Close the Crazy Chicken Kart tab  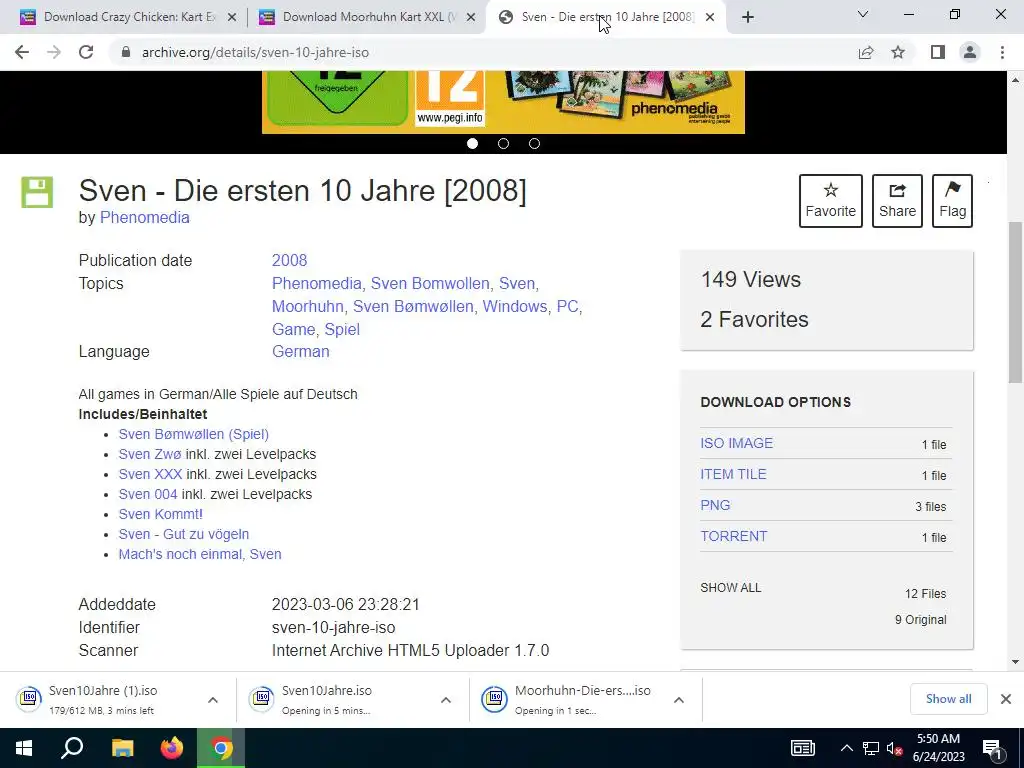click(x=232, y=17)
